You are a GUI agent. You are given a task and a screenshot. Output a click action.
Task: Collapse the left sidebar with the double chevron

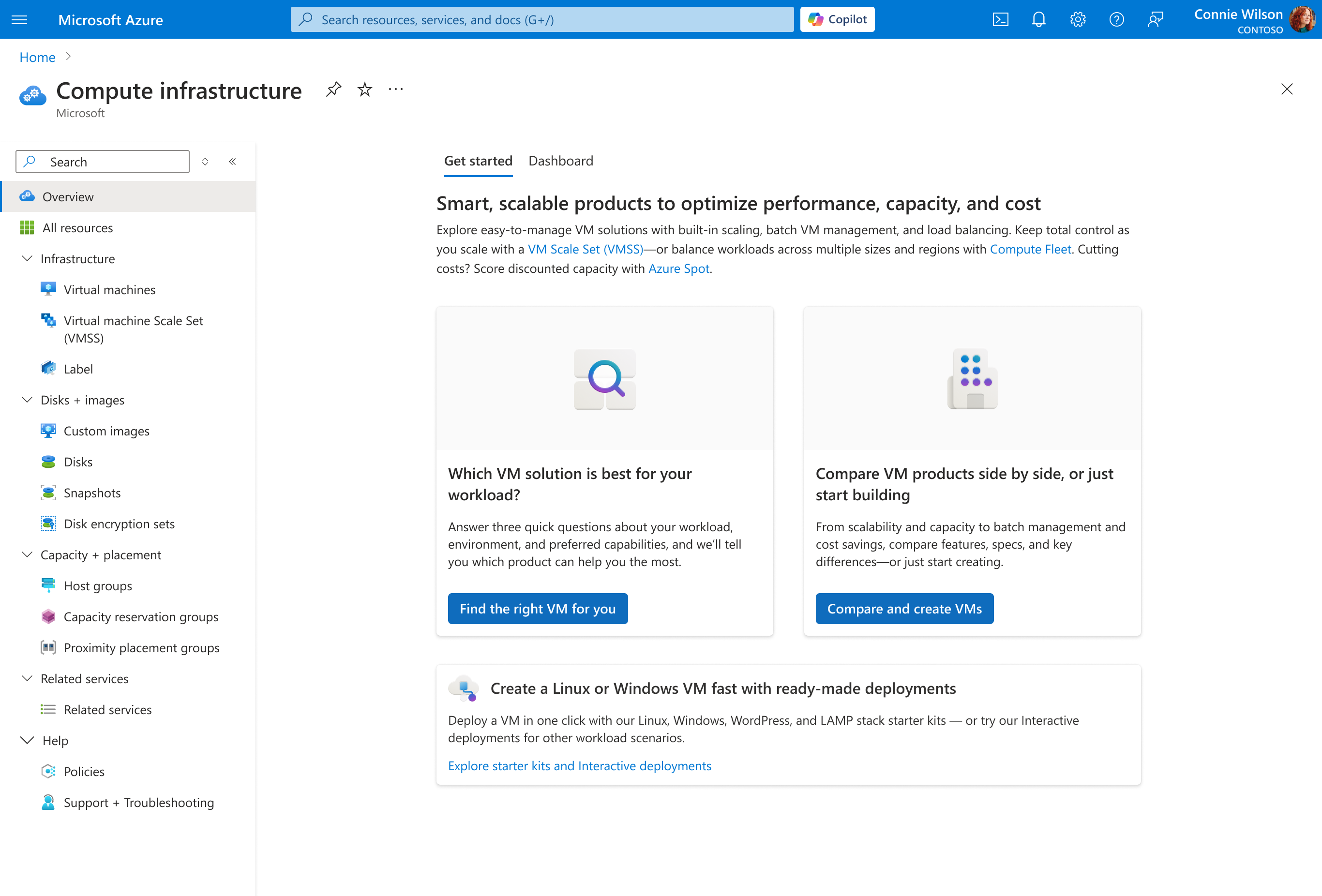coord(232,161)
